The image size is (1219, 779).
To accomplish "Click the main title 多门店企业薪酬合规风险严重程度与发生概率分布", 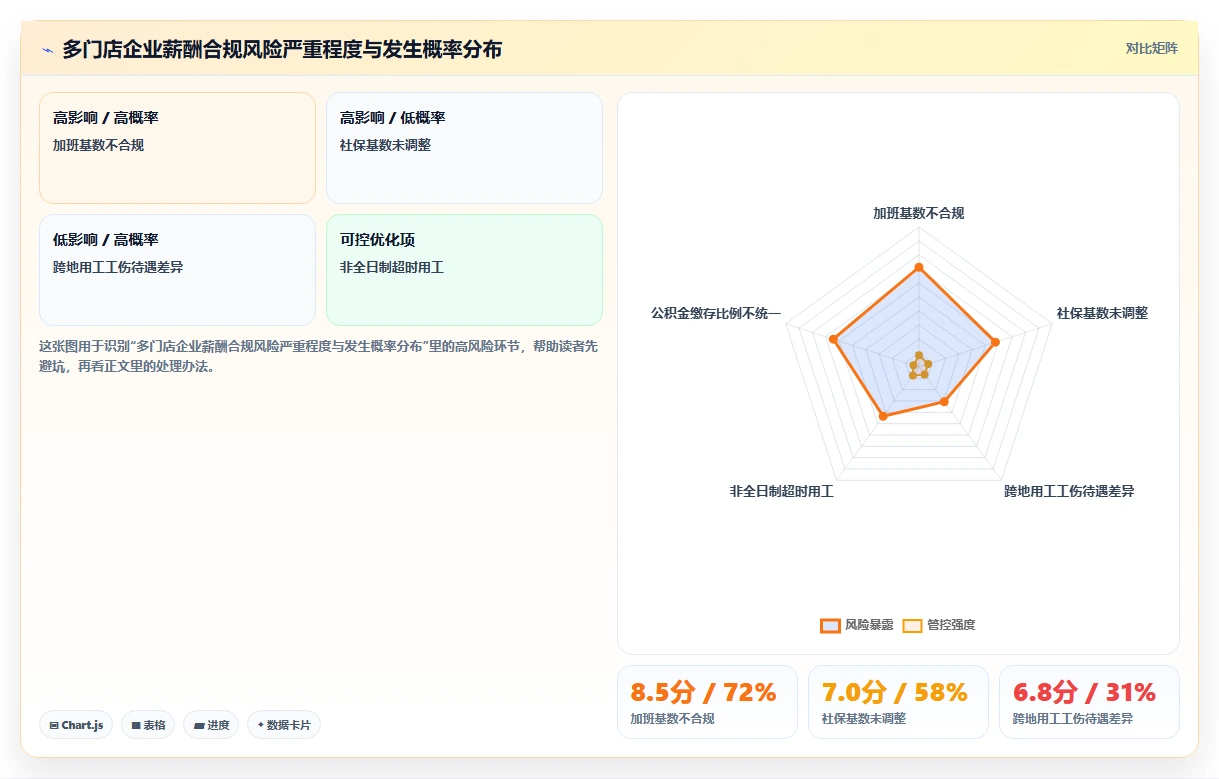I will (x=282, y=49).
